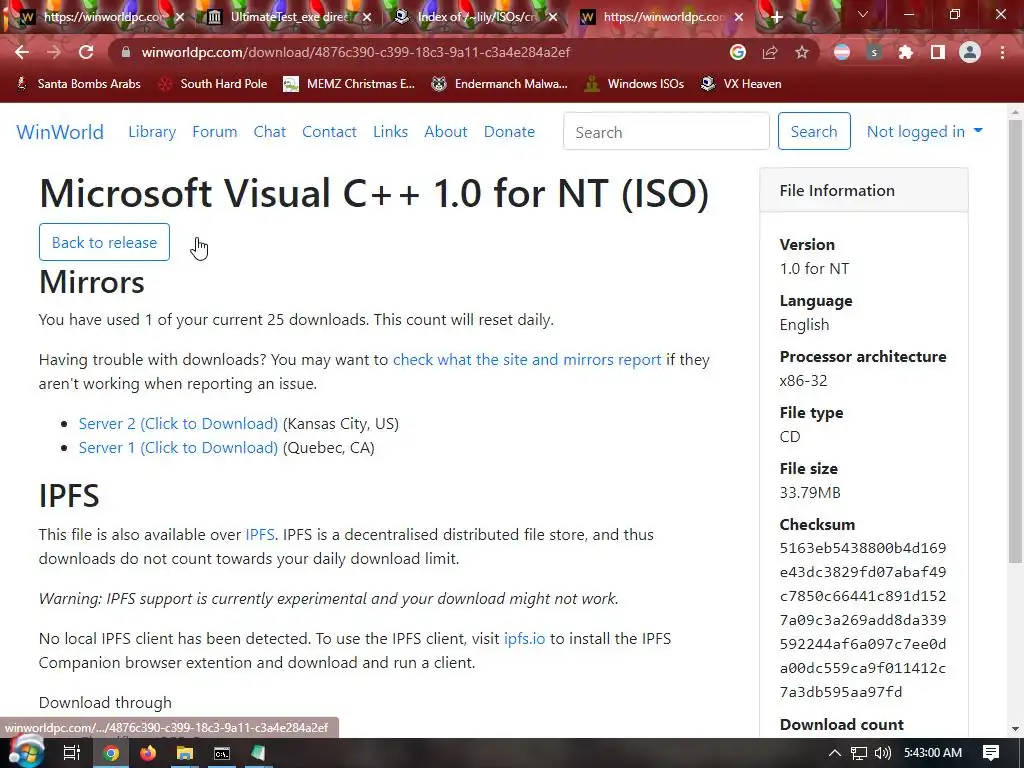The width and height of the screenshot is (1024, 768).
Task: Click the browser forward arrow
Action: [x=54, y=52]
